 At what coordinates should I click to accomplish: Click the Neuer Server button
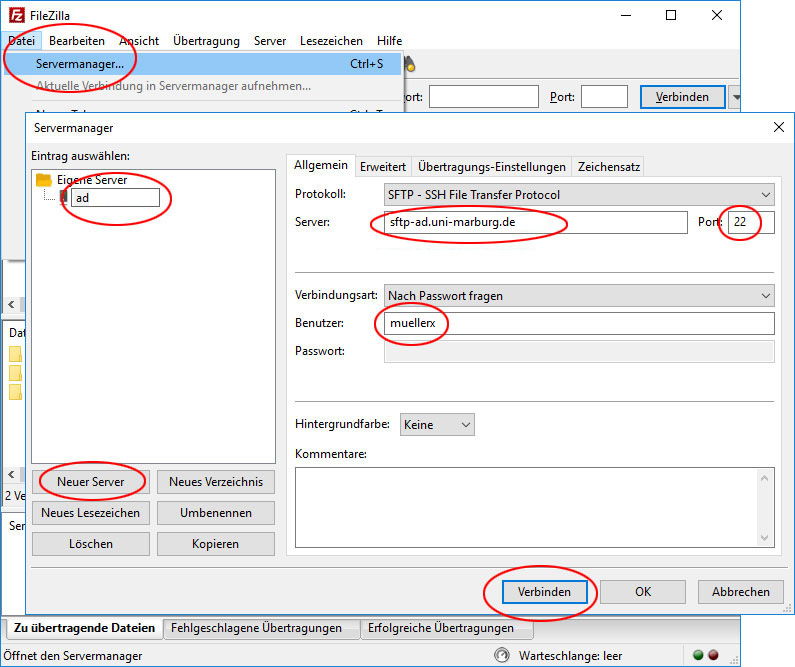[x=91, y=482]
